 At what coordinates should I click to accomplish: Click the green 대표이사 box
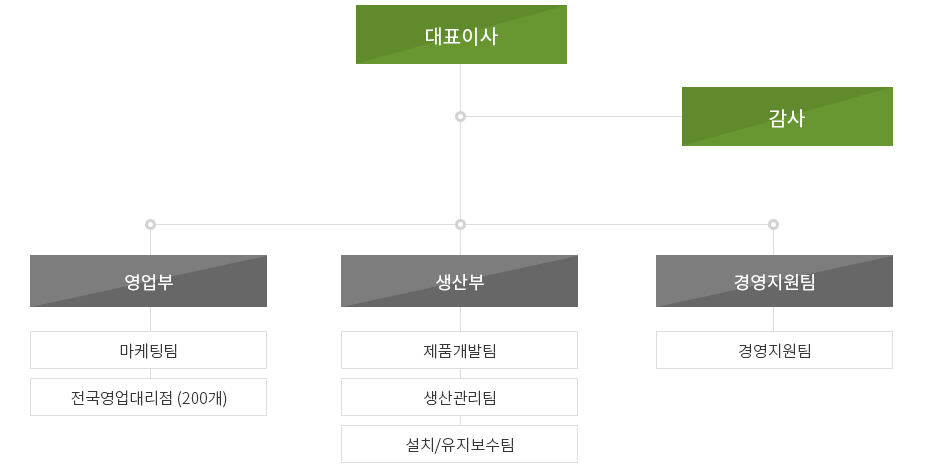(x=461, y=35)
